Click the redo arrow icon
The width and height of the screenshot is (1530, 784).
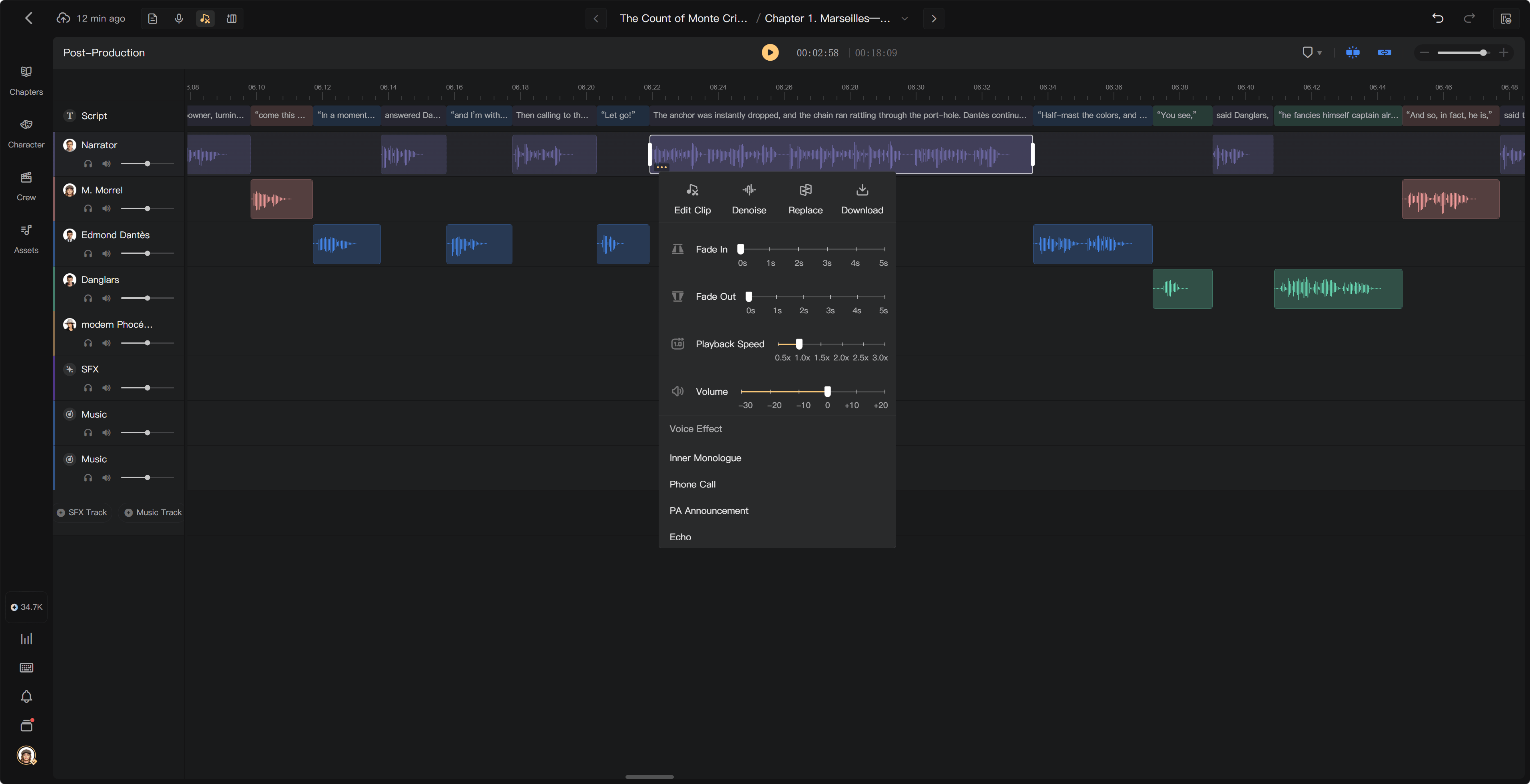tap(1469, 18)
